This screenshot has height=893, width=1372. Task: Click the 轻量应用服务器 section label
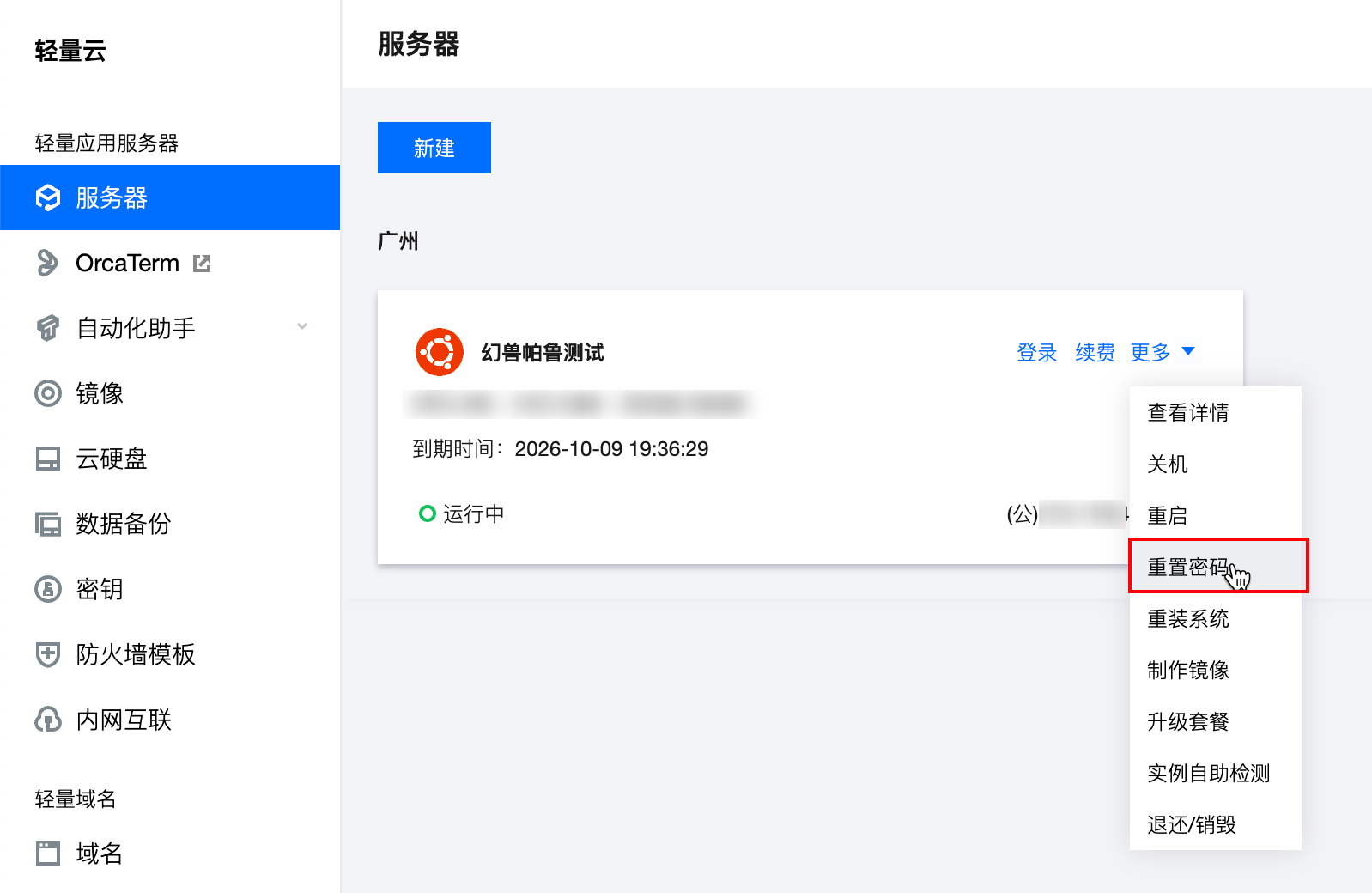[106, 143]
